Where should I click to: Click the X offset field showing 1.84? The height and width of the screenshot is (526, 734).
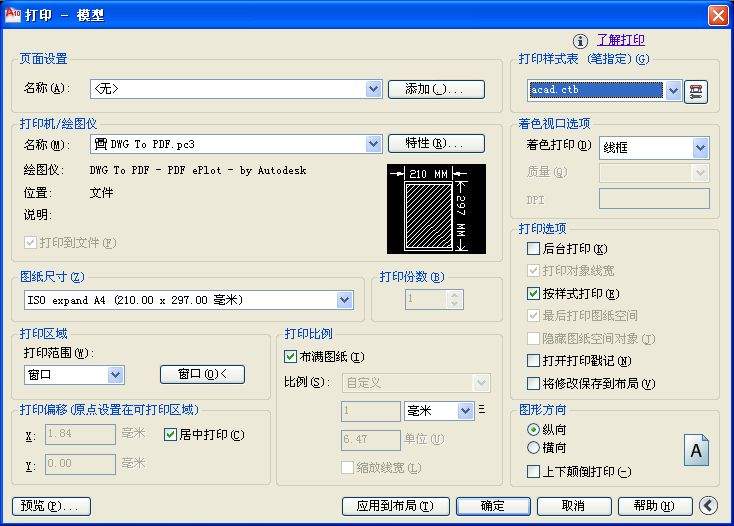click(x=80, y=434)
